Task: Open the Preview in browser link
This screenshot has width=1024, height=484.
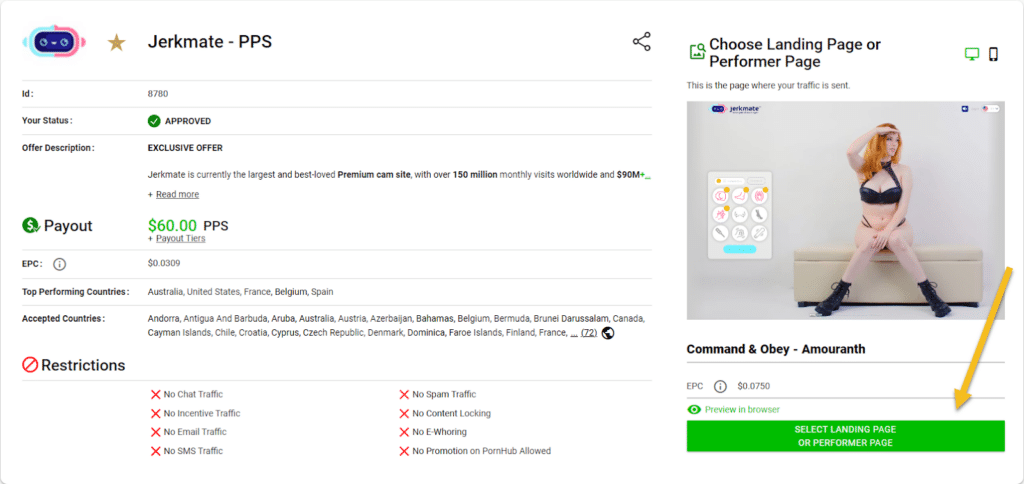Action: 741,409
